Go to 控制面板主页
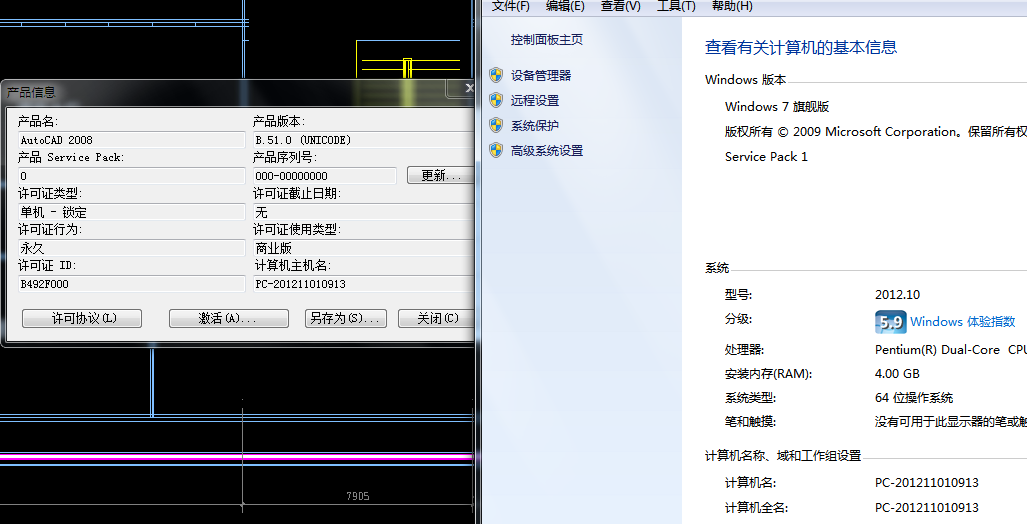This screenshot has height=524, width=1027. click(547, 39)
